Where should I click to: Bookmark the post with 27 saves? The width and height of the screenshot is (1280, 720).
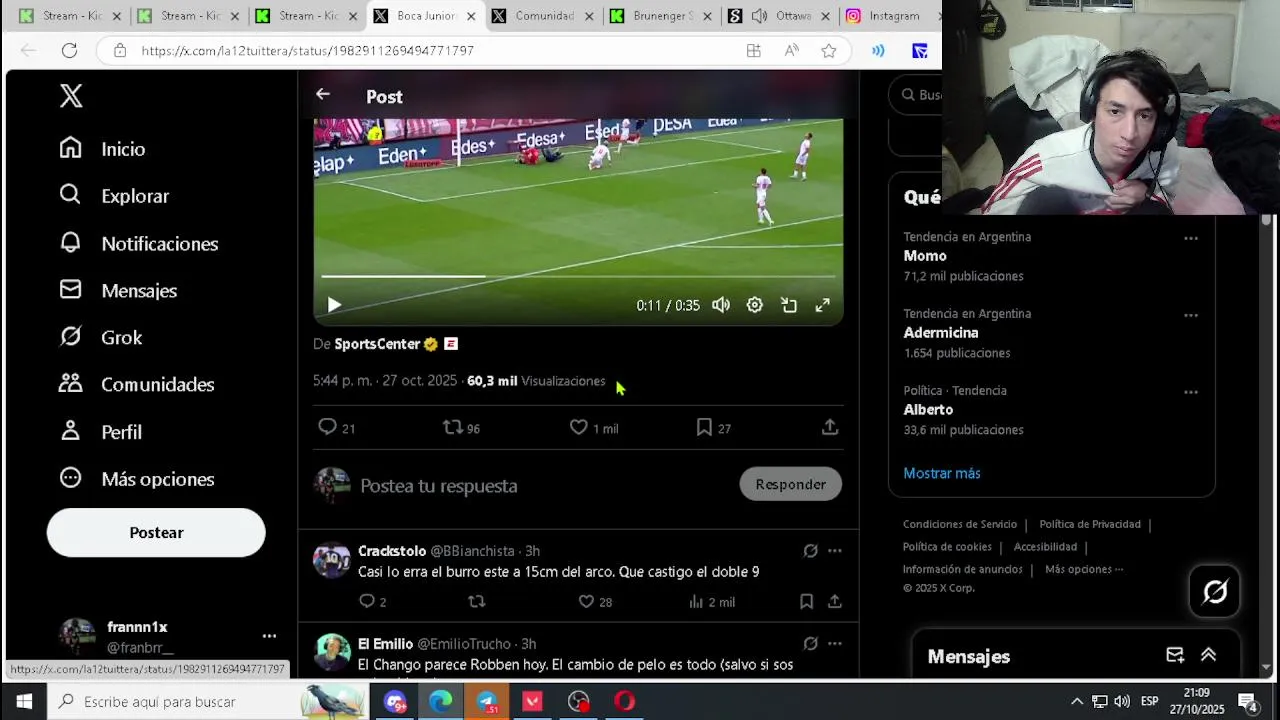click(x=713, y=428)
